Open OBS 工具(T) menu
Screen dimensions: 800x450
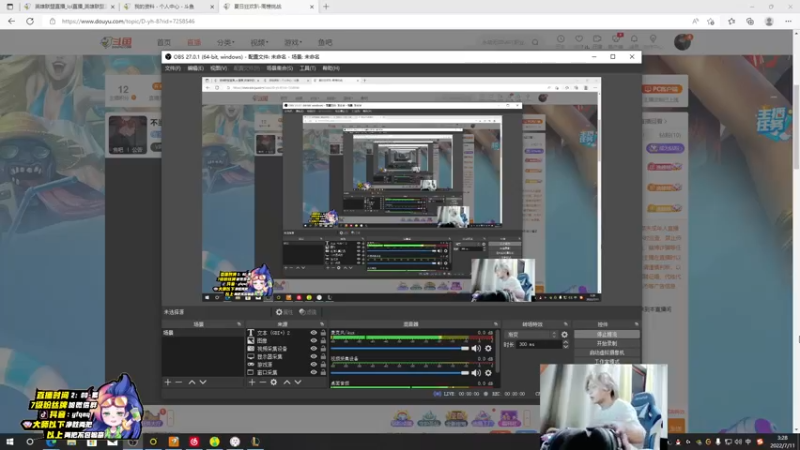click(x=307, y=68)
